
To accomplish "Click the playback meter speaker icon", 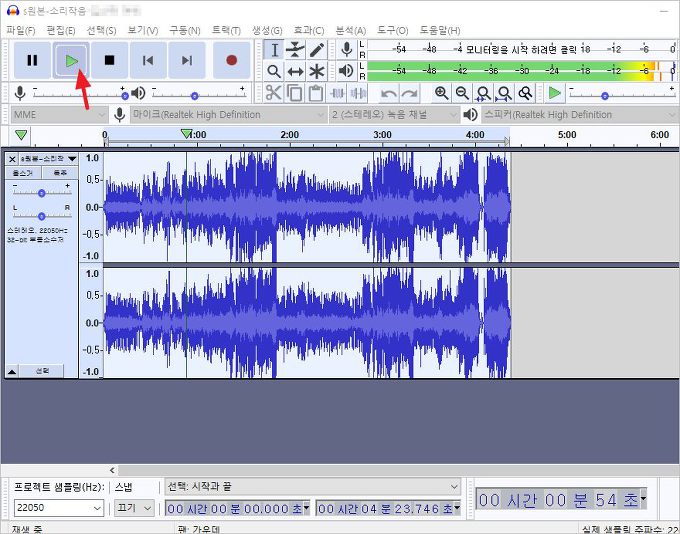I will coord(347,71).
